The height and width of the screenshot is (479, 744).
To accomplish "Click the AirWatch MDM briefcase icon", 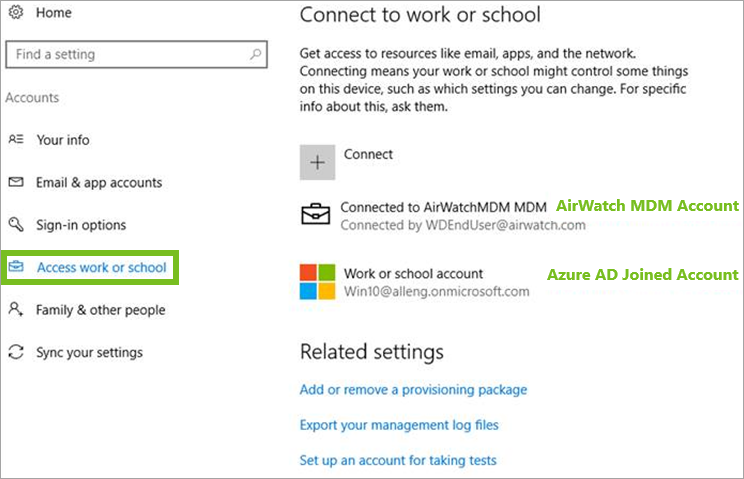I will point(316,214).
